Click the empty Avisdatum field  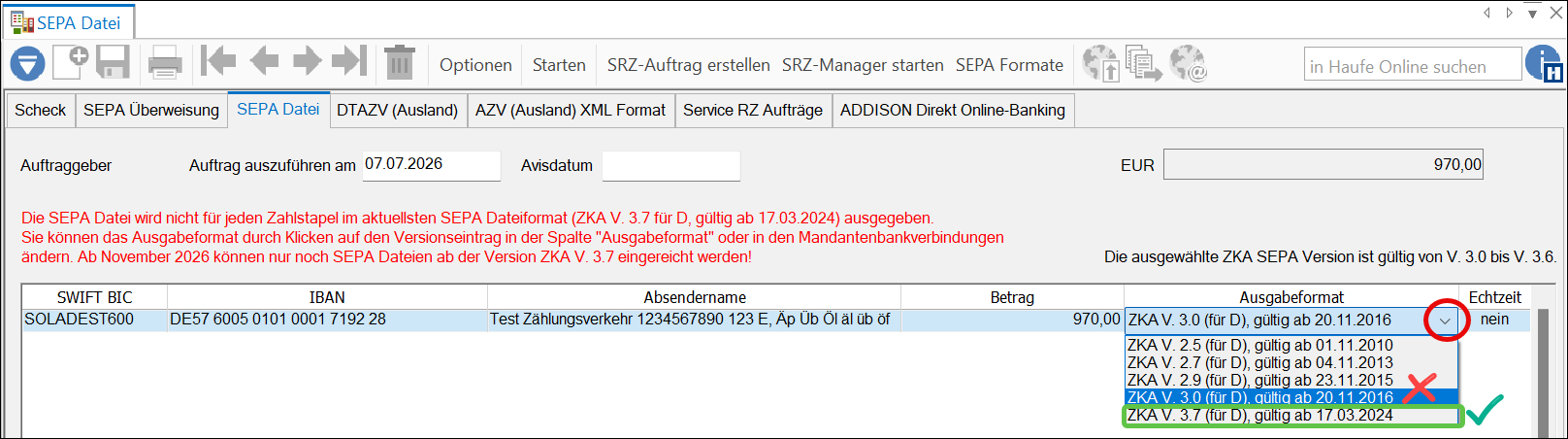coord(670,165)
